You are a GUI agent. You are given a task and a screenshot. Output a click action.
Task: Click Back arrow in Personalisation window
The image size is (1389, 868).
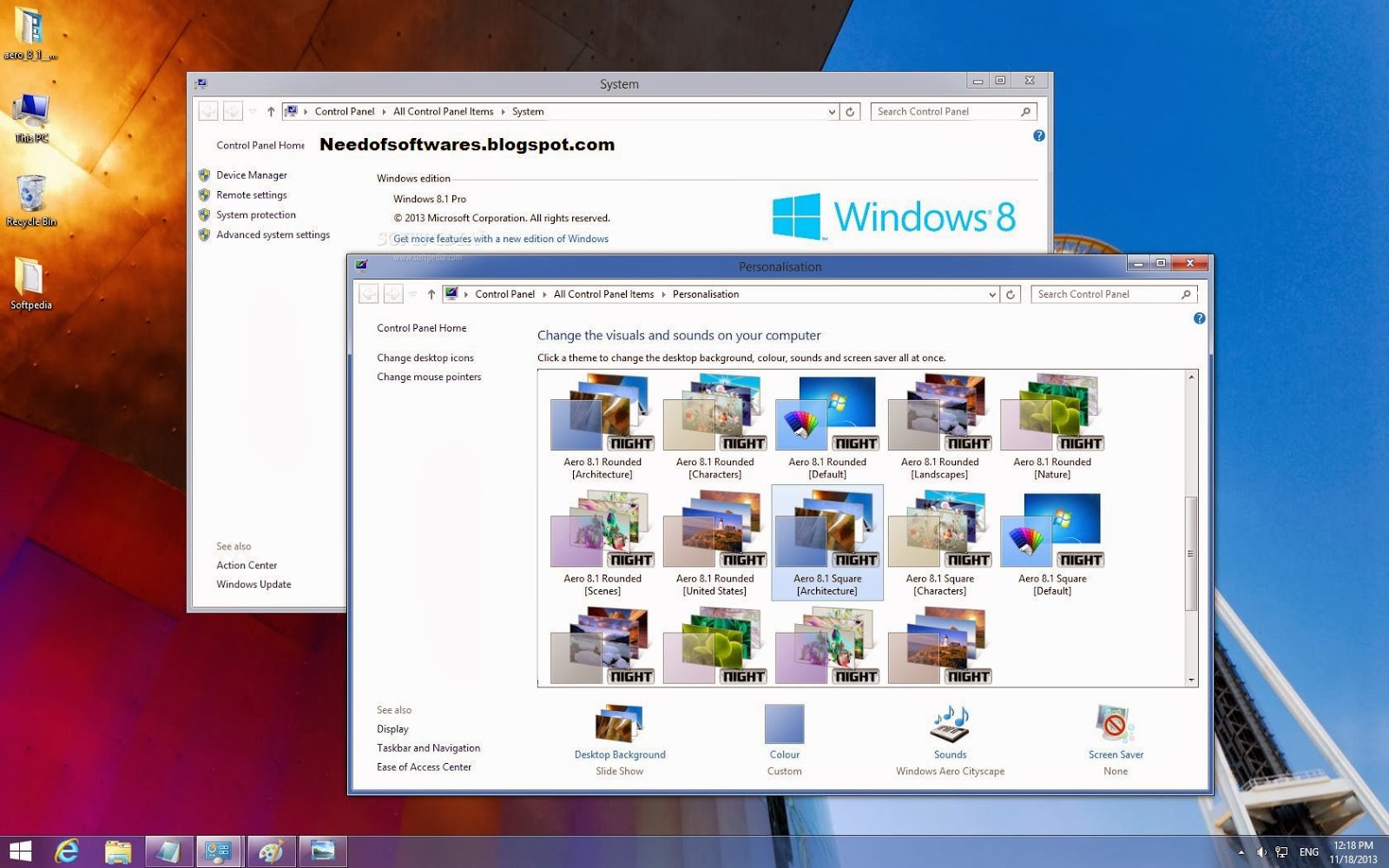coord(369,294)
